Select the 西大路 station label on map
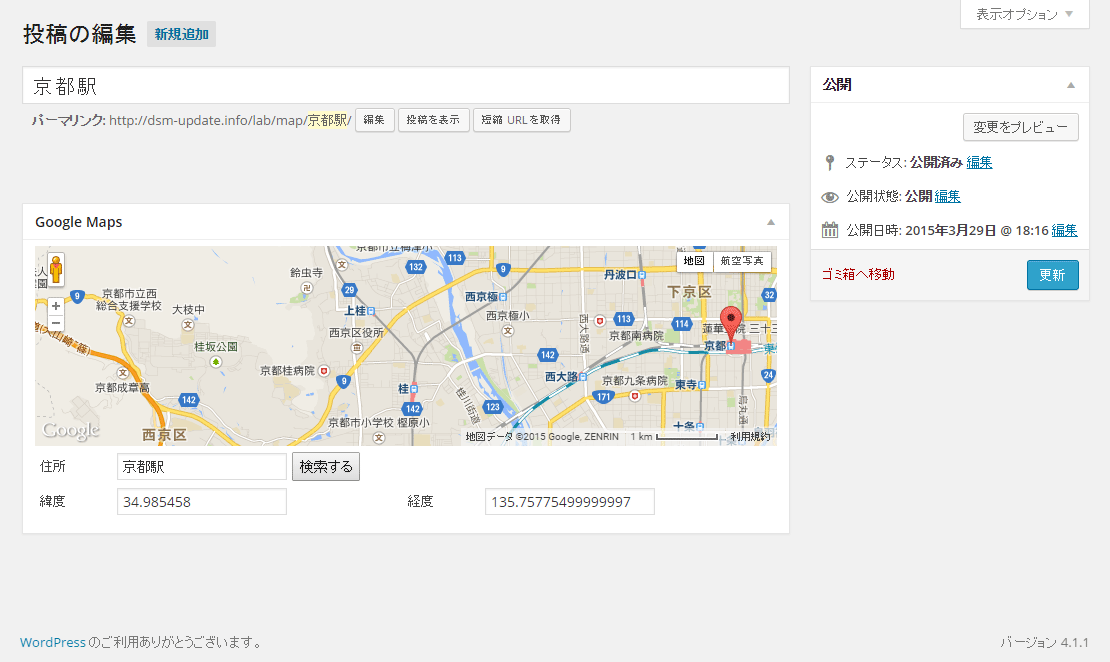1110x662 pixels. [566, 377]
